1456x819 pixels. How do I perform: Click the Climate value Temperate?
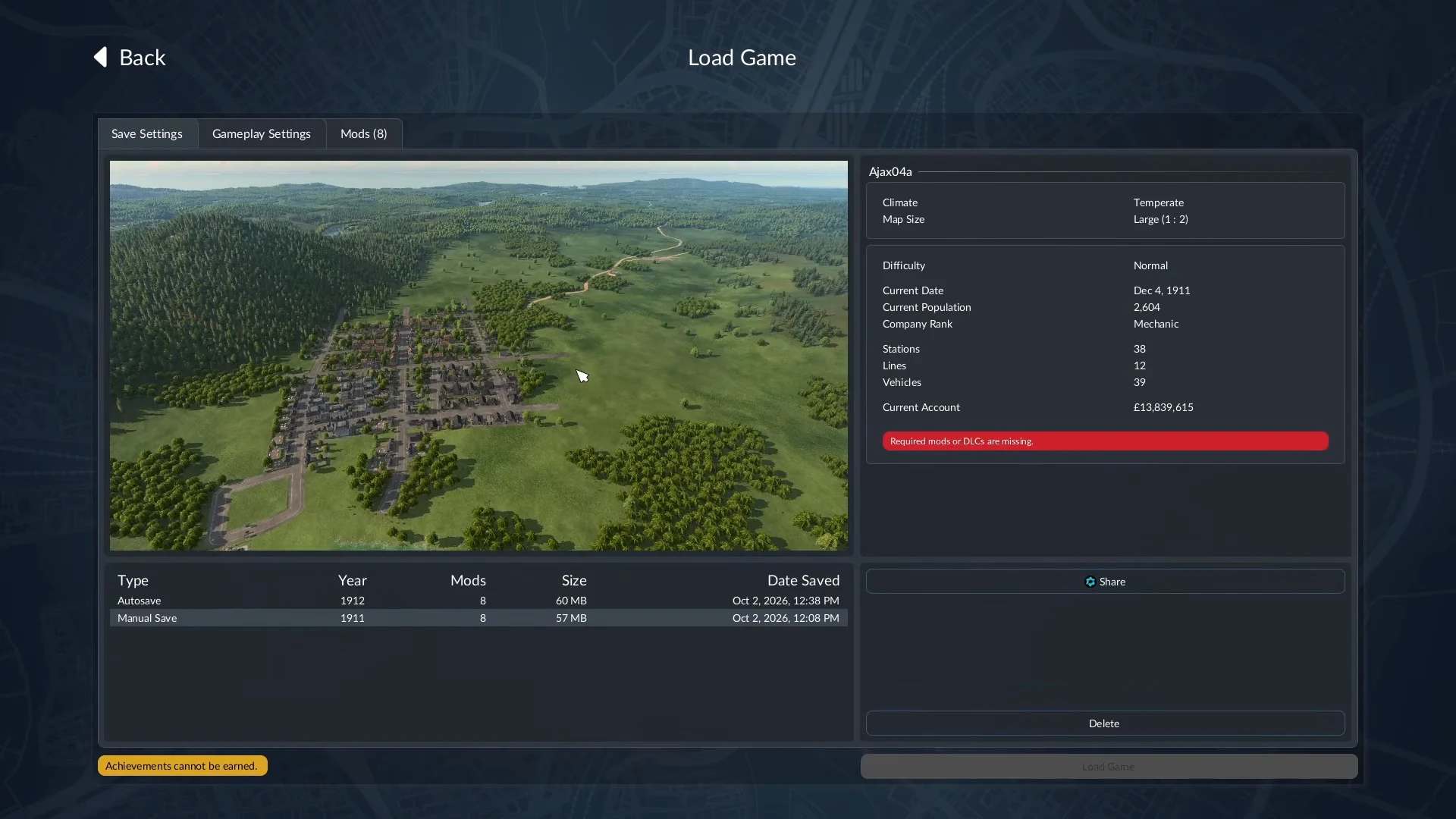(x=1159, y=202)
